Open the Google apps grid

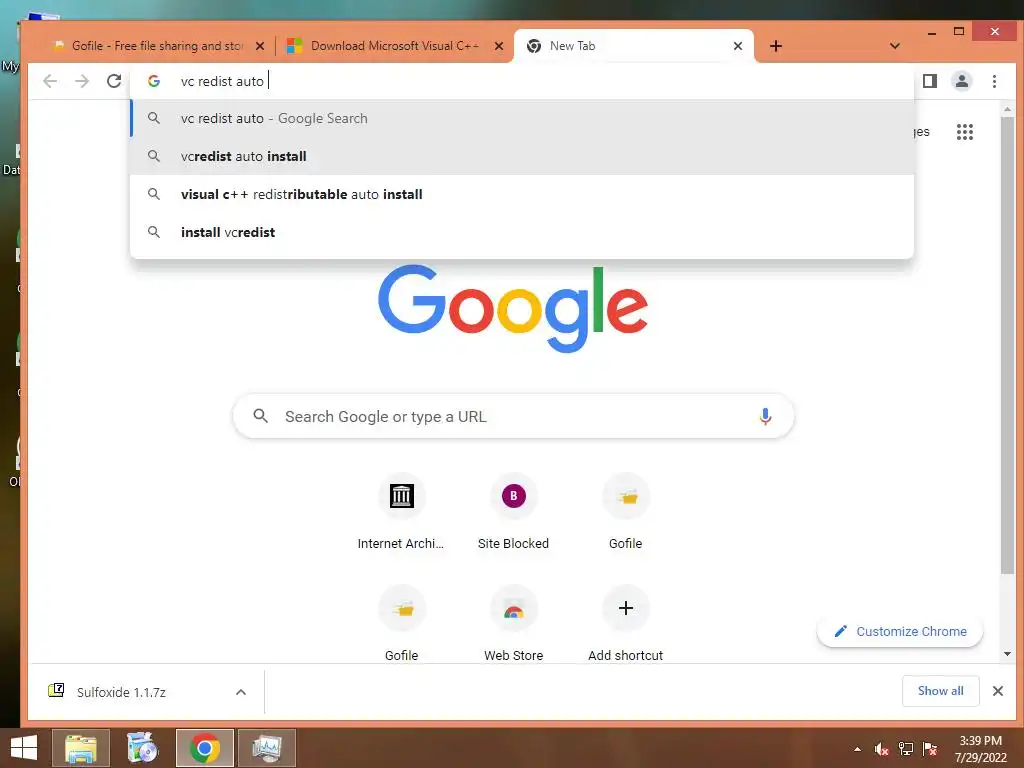coord(965,132)
